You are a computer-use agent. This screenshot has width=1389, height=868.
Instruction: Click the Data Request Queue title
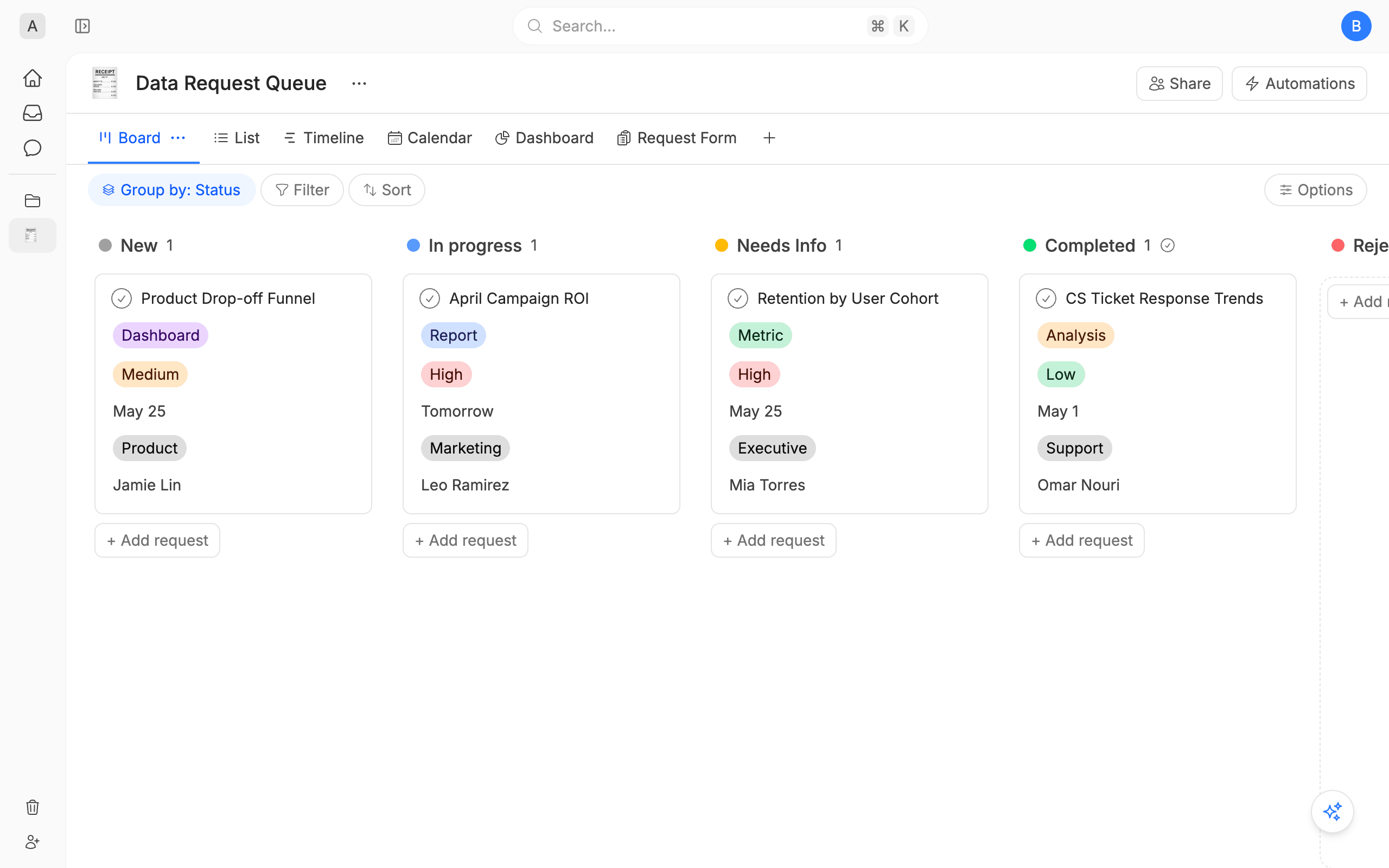231,84
